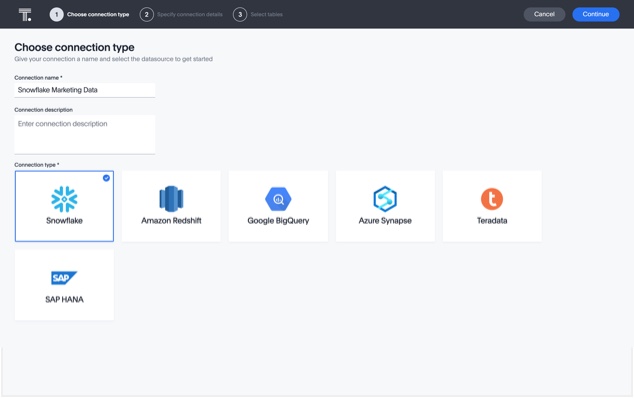Image resolution: width=634 pixels, height=398 pixels.
Task: Cancel the connection setup
Action: tap(544, 14)
